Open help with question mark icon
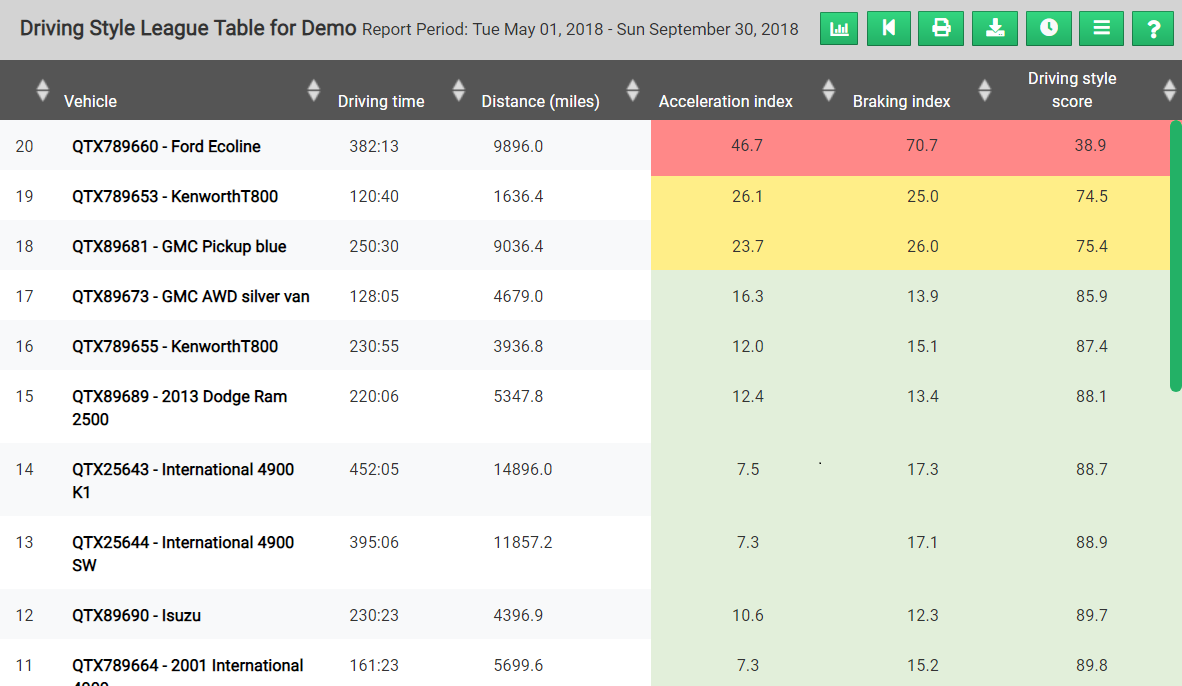 click(x=1153, y=29)
